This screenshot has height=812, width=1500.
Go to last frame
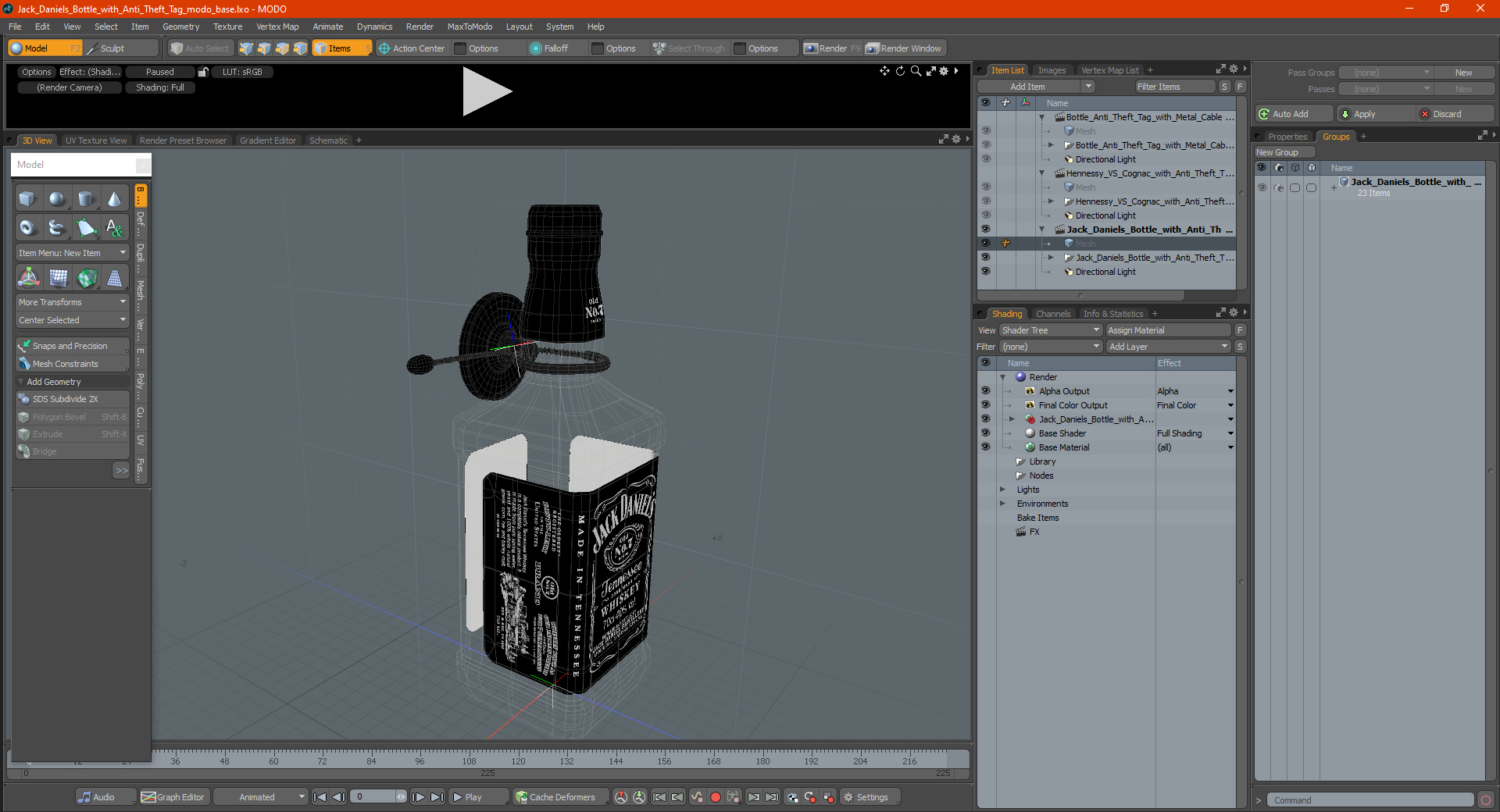[x=437, y=797]
